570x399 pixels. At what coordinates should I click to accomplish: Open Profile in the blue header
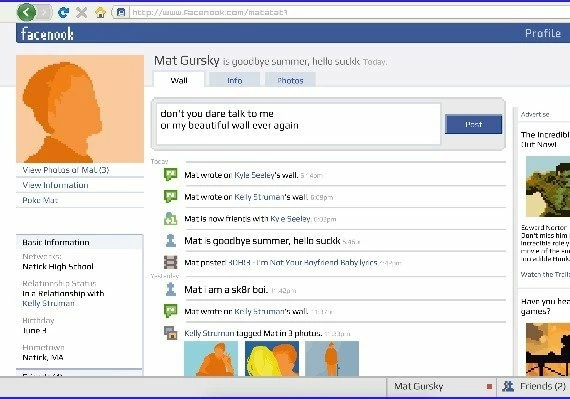[x=543, y=33]
